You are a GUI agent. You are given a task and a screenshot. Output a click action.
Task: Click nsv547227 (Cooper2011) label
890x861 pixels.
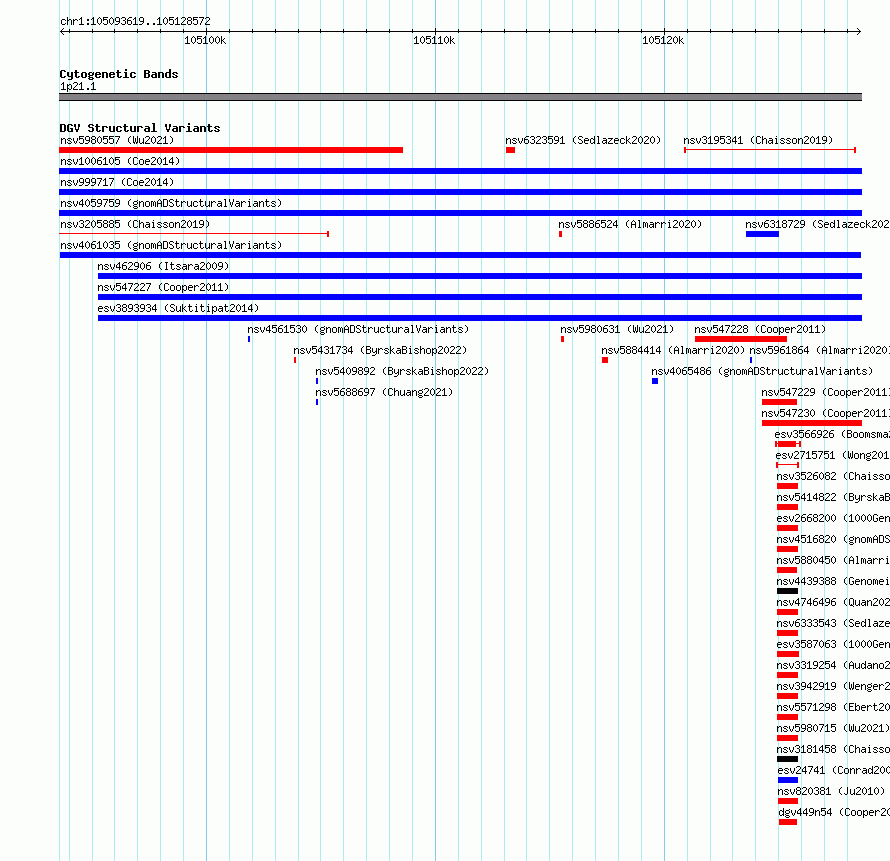pyautogui.click(x=163, y=287)
